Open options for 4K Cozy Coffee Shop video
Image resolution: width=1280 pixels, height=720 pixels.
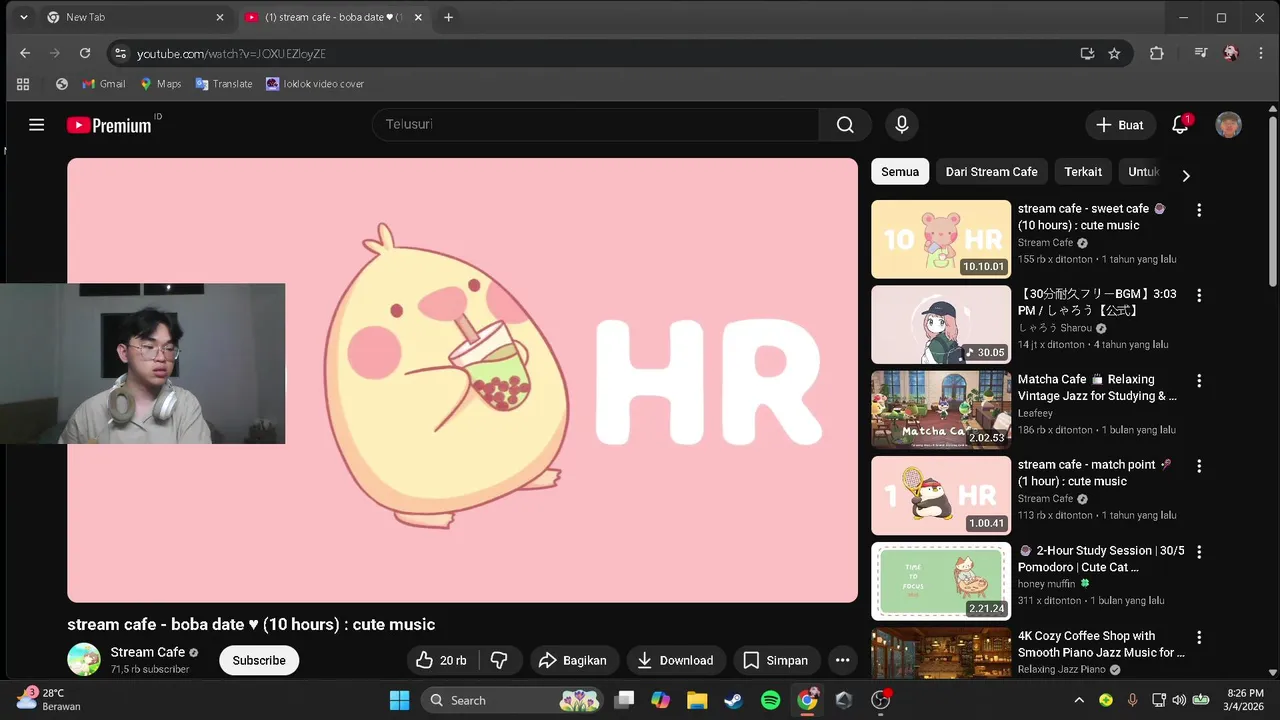[x=1198, y=637]
